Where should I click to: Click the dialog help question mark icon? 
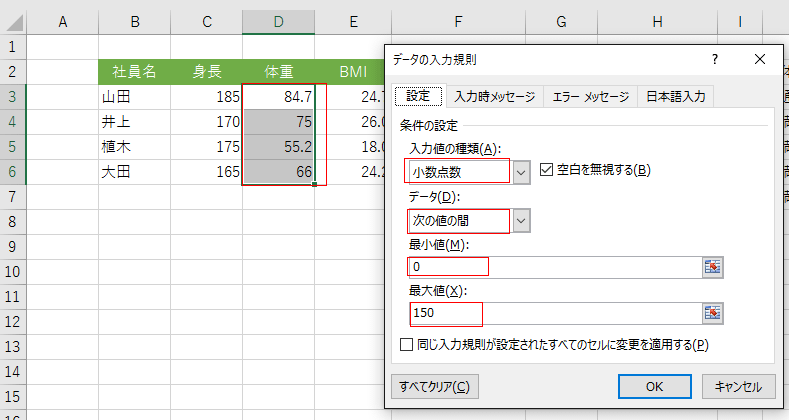(715, 60)
